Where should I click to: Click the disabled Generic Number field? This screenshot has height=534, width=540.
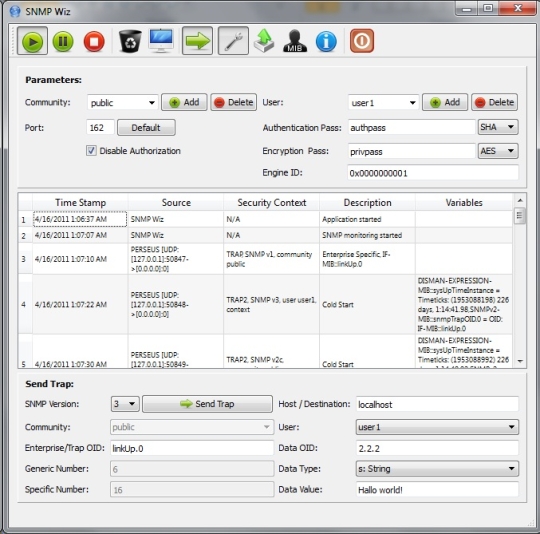[x=192, y=469]
